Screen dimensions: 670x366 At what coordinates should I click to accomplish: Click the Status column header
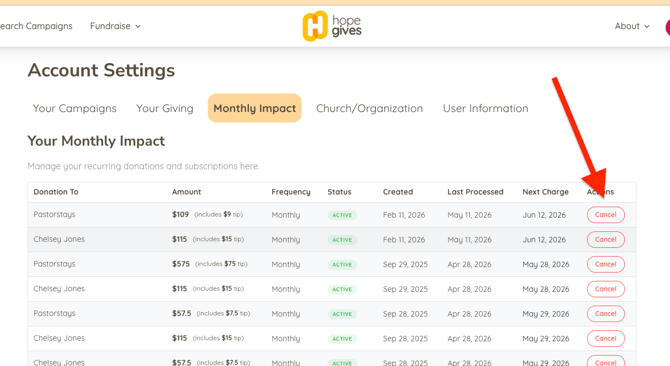[339, 192]
